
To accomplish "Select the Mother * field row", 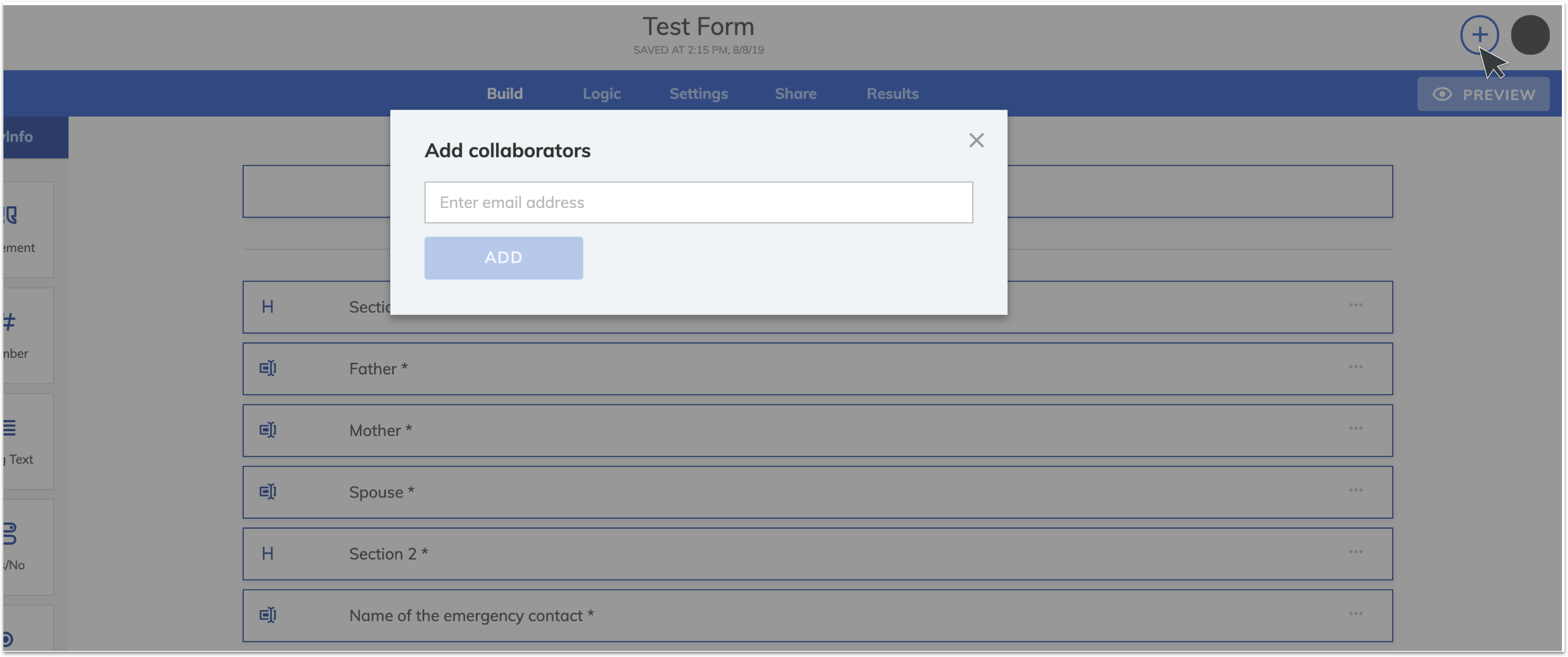I will click(x=817, y=431).
